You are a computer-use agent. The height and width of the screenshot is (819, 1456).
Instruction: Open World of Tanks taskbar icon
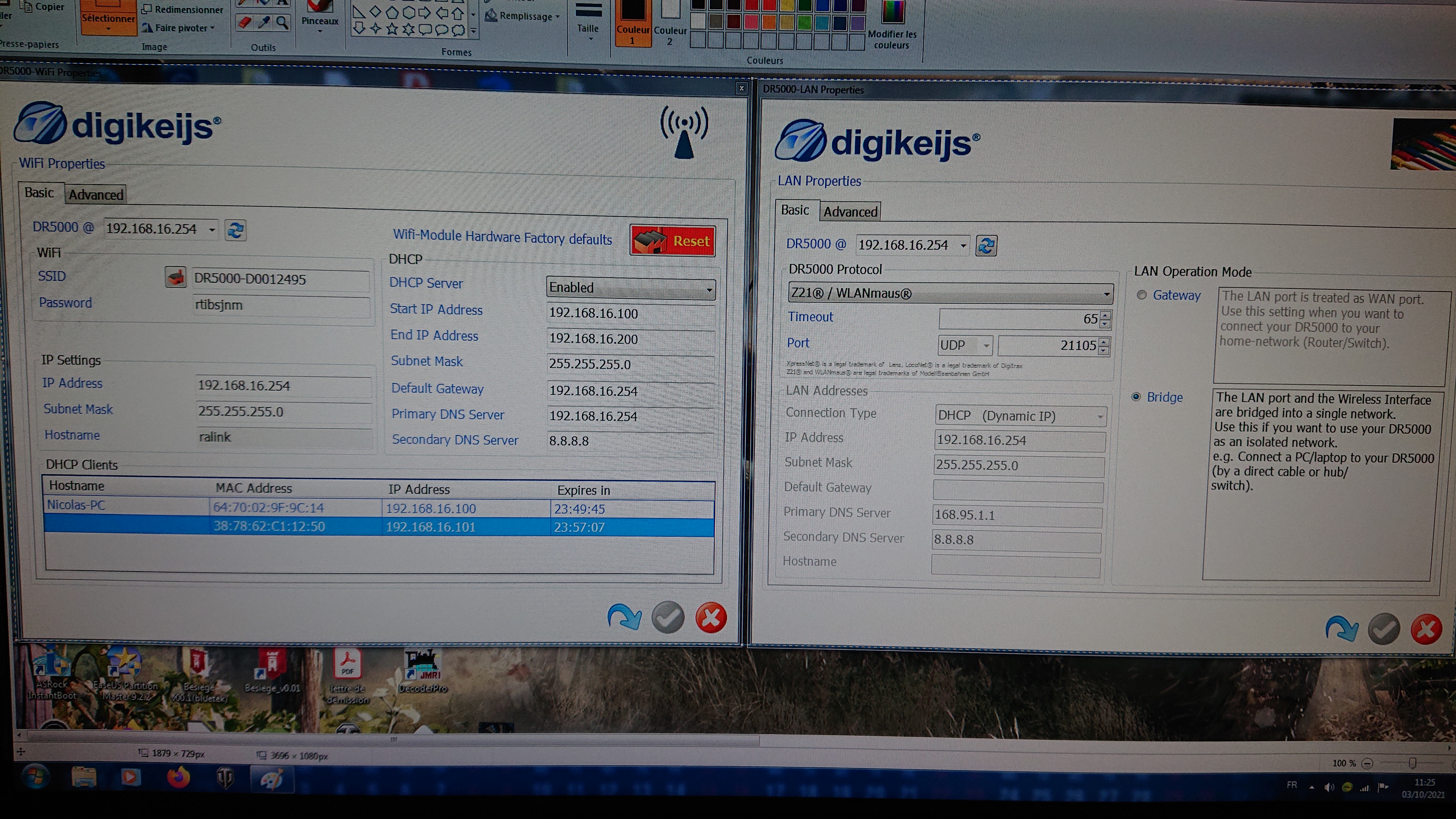pos(225,779)
